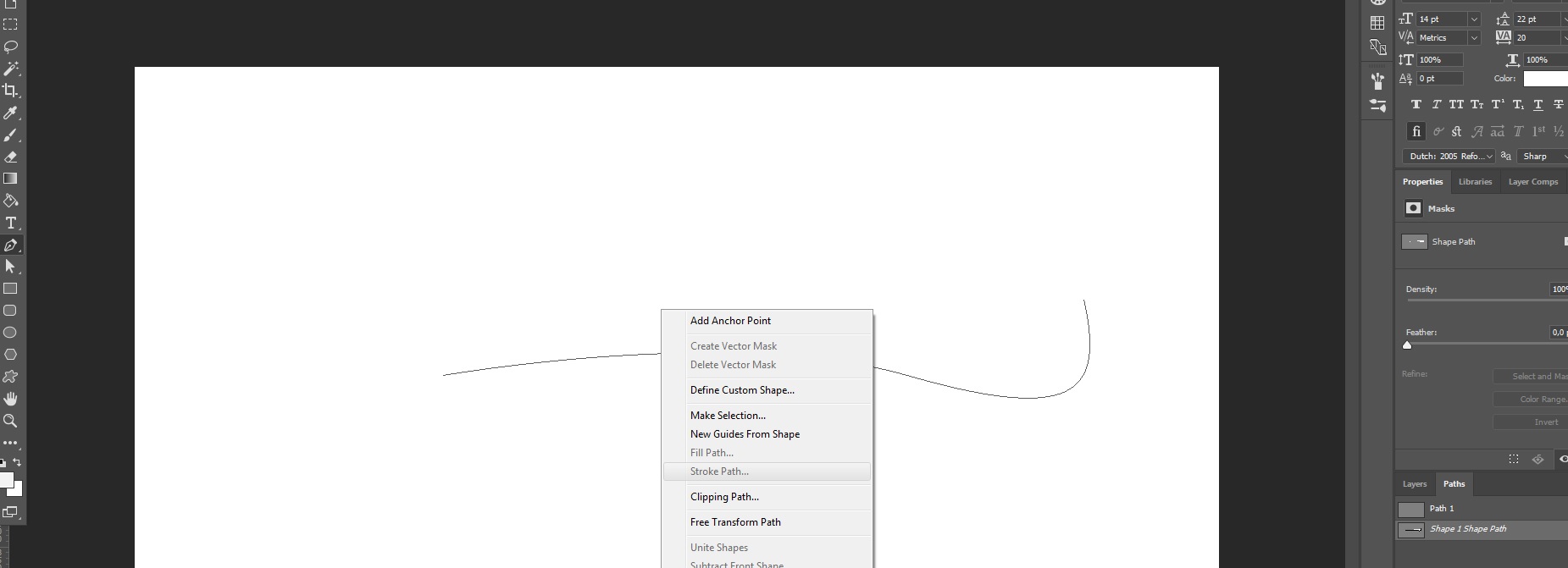Open the text Color white swatch
Screen dimensions: 1568x568
[1545, 79]
